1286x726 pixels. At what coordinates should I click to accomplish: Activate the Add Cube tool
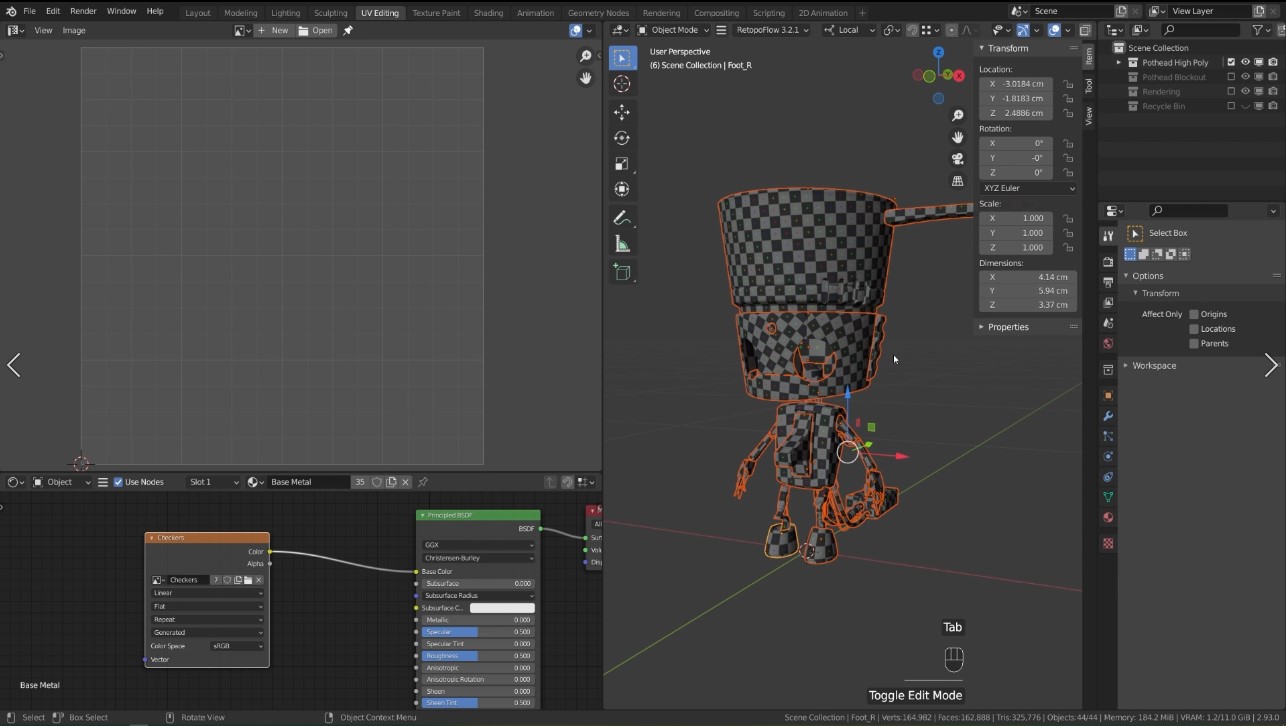click(622, 271)
